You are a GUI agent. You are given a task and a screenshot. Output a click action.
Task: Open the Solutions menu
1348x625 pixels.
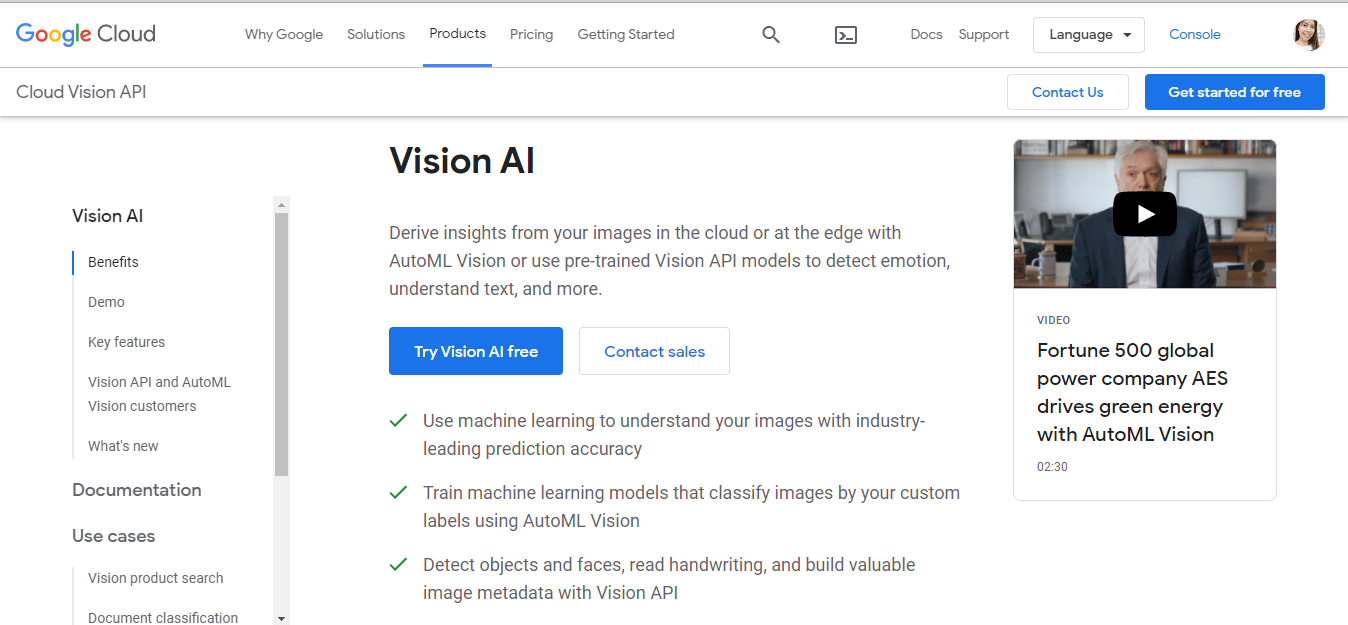[x=376, y=34]
